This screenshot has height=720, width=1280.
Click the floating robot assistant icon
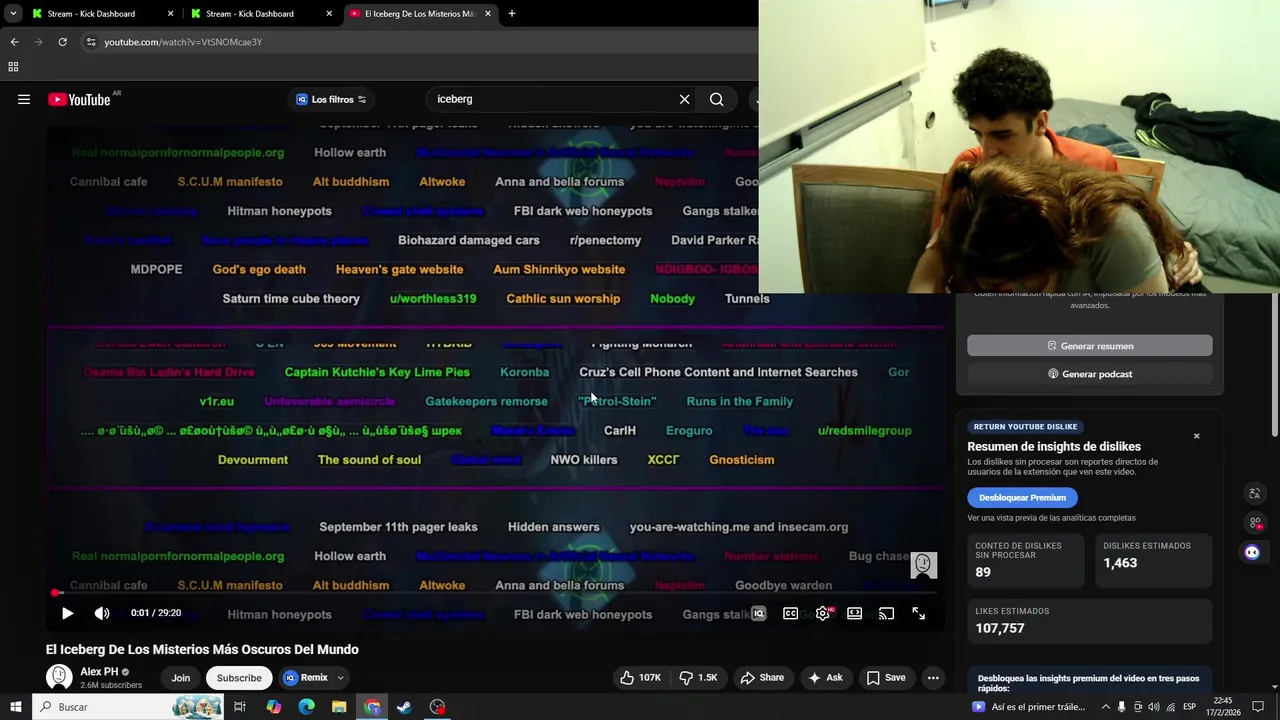[1252, 552]
